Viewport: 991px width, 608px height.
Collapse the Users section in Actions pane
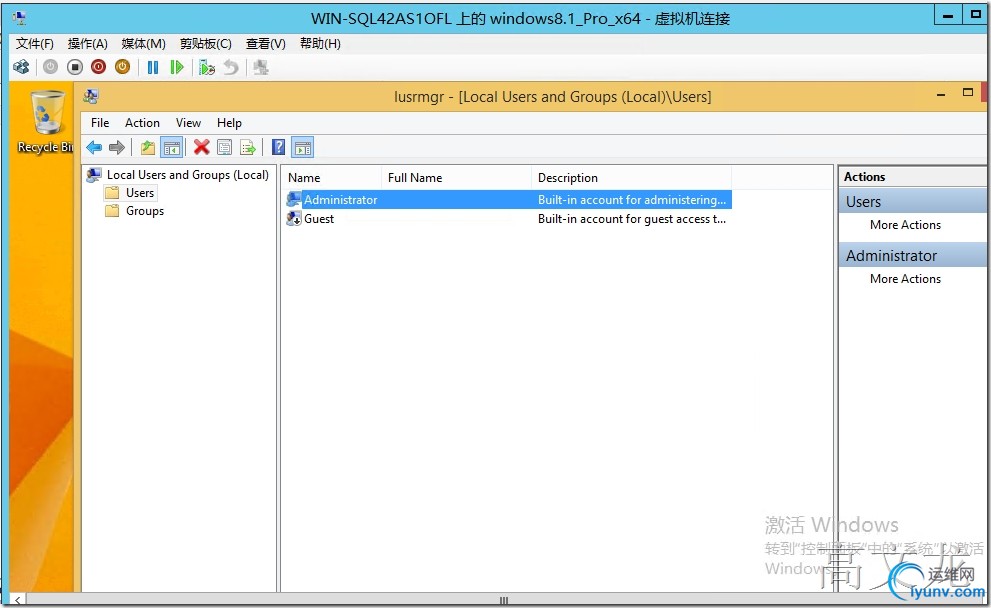pos(913,202)
